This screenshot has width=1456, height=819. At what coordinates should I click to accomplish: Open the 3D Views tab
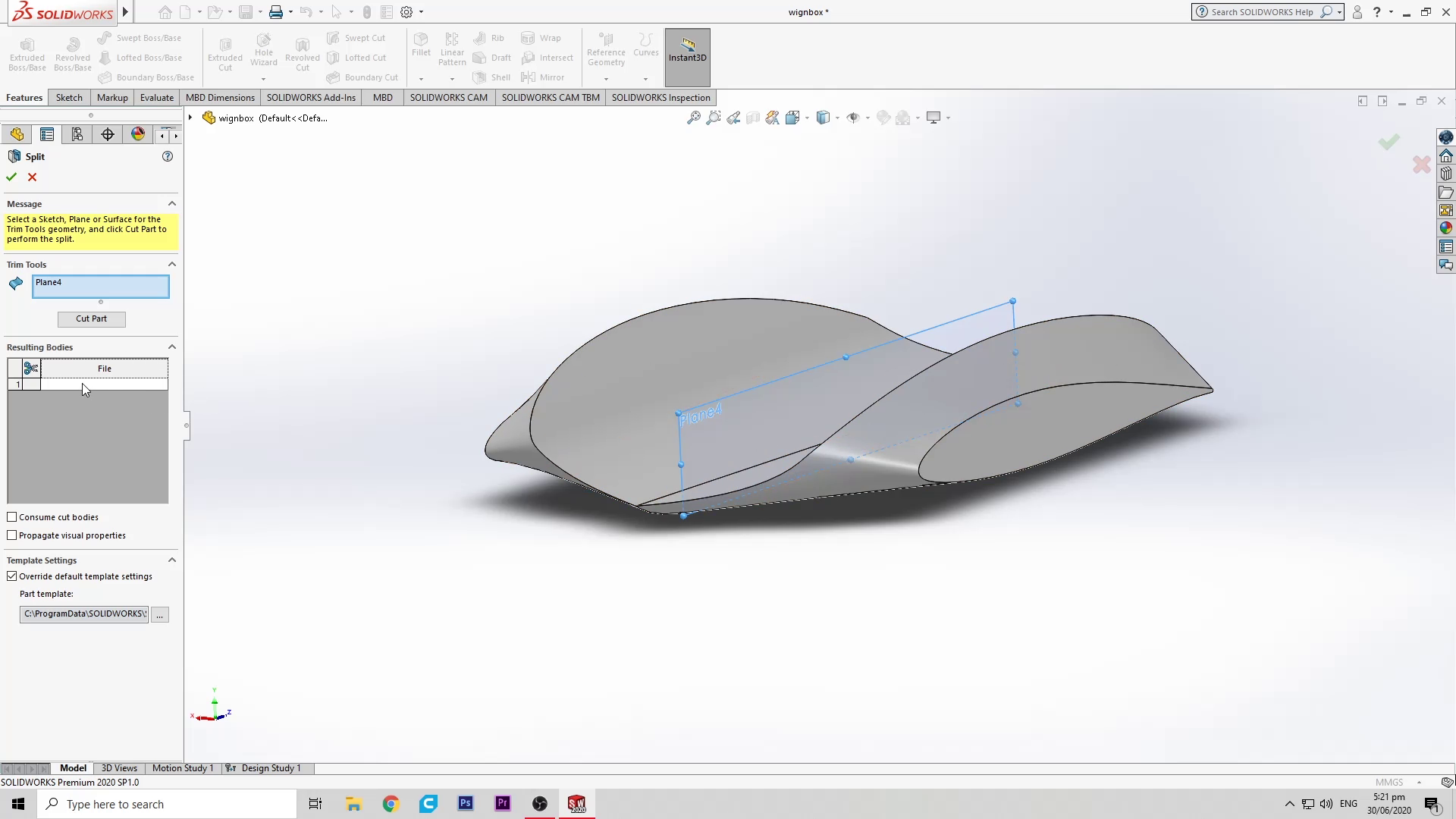119,768
